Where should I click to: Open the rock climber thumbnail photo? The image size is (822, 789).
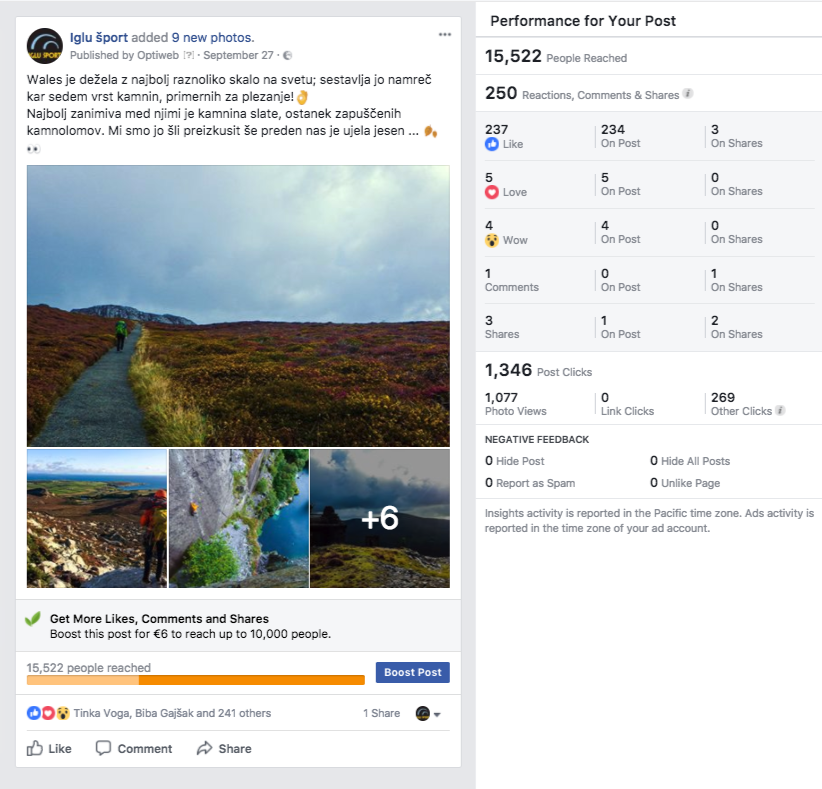(239, 518)
